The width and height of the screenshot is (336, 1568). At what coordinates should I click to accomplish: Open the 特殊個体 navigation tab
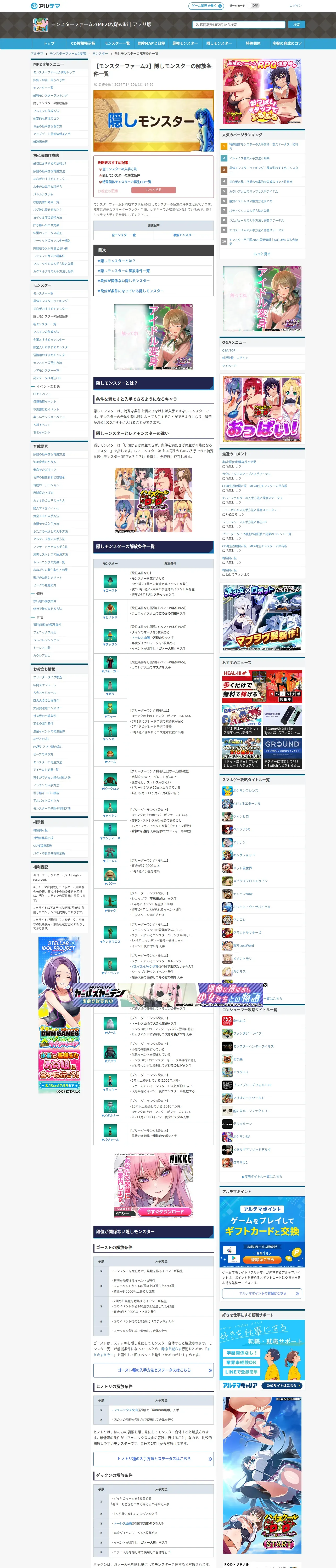pyautogui.click(x=253, y=44)
